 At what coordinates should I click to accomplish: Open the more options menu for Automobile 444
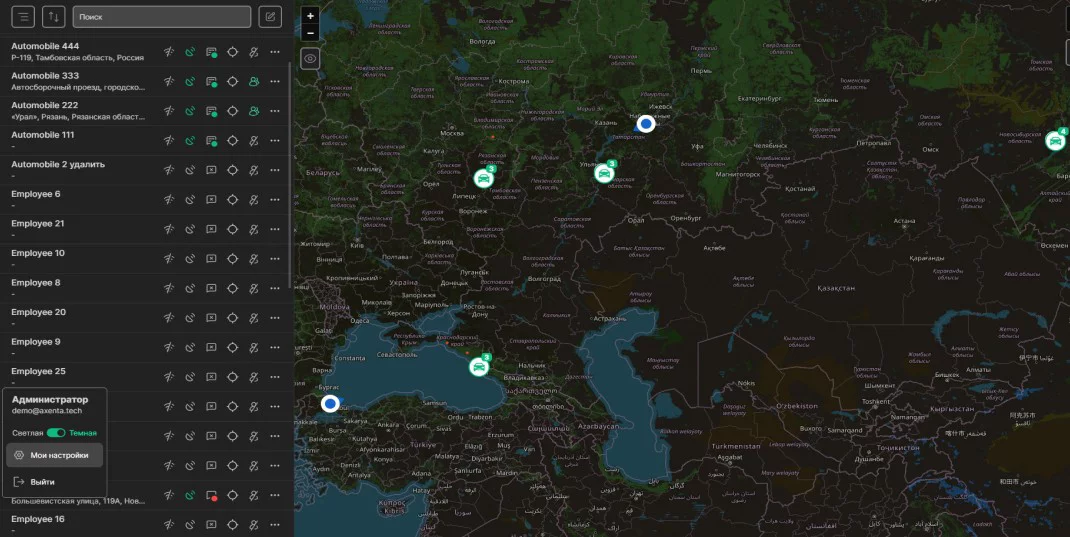(x=275, y=52)
